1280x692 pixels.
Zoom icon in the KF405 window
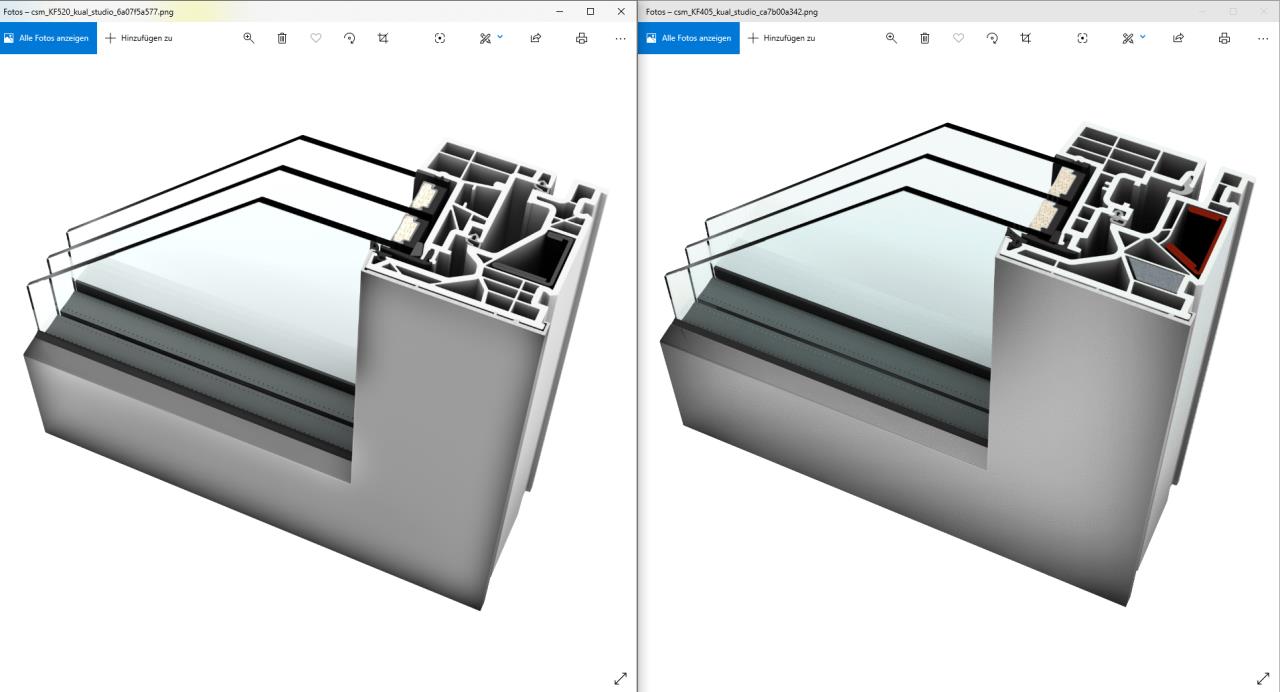tap(892, 38)
